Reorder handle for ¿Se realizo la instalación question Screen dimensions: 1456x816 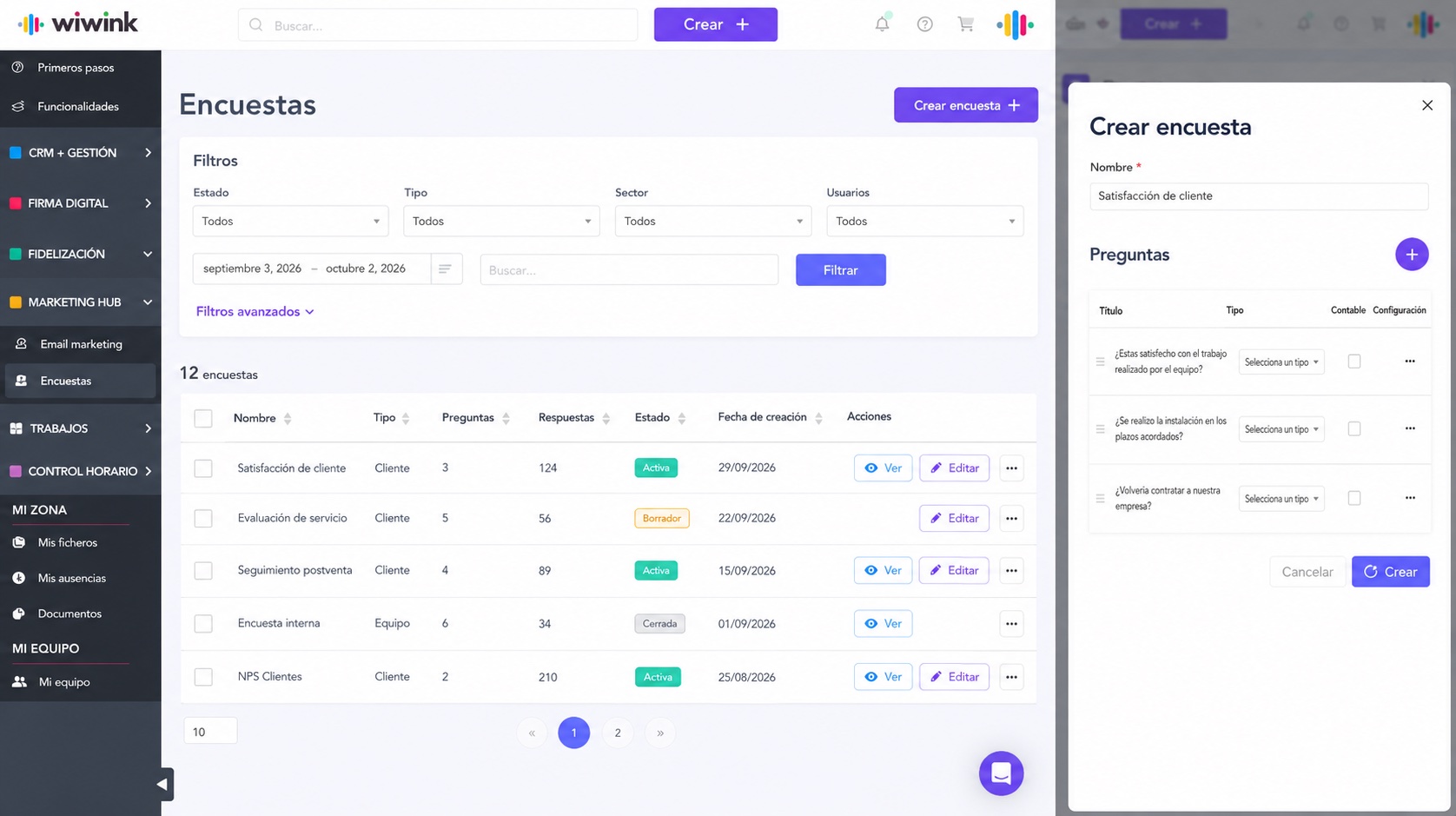click(x=1101, y=429)
